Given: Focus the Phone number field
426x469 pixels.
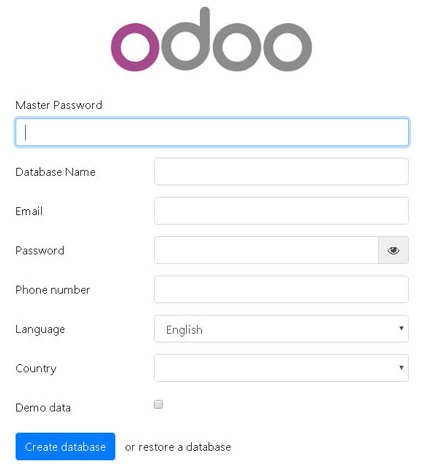Looking at the screenshot, I should point(281,289).
